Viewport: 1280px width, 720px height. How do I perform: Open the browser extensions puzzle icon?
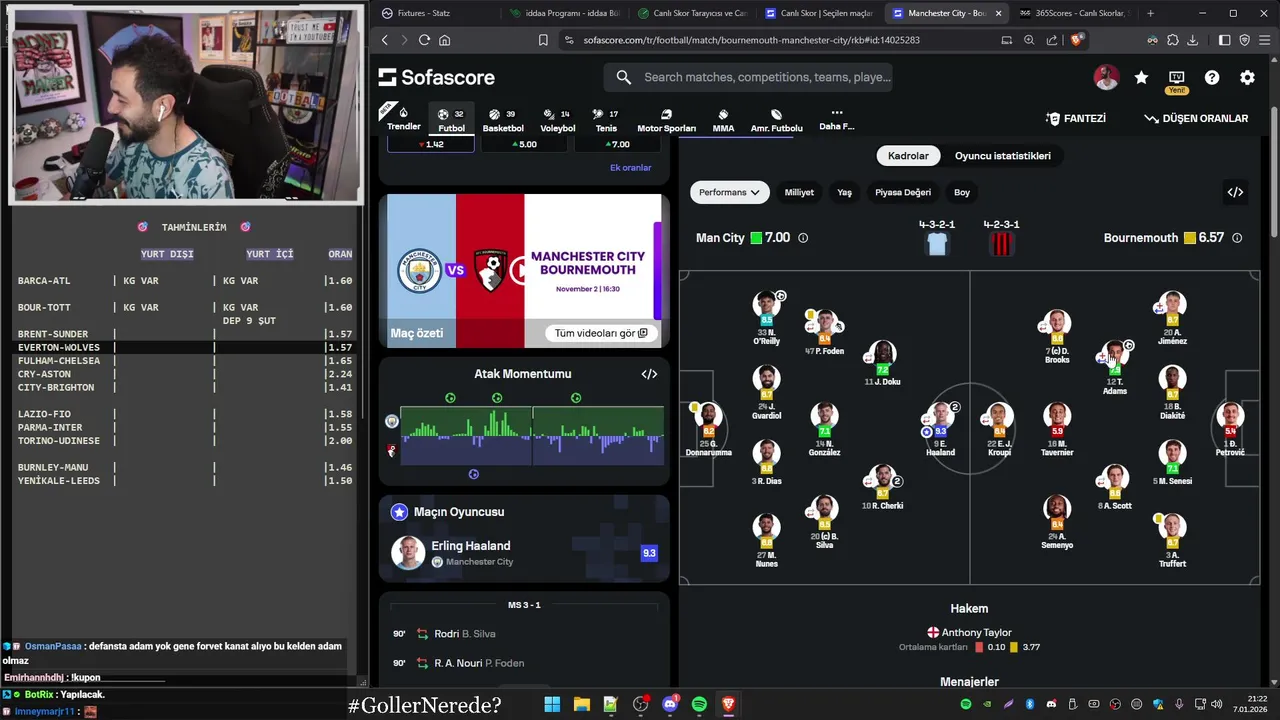pos(1172,40)
